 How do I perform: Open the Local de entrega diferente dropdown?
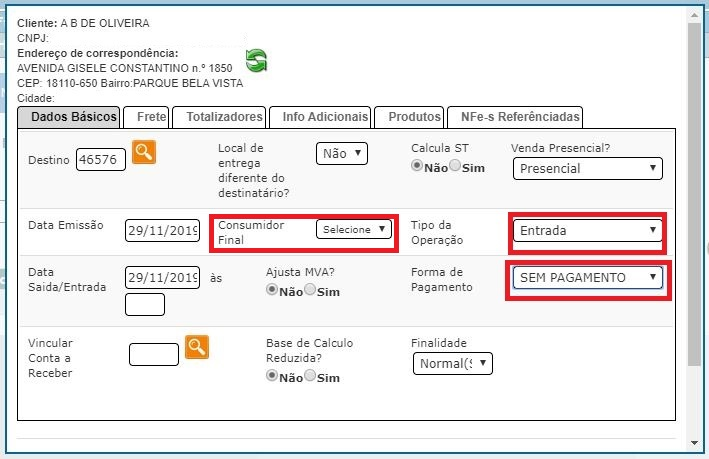pos(342,154)
